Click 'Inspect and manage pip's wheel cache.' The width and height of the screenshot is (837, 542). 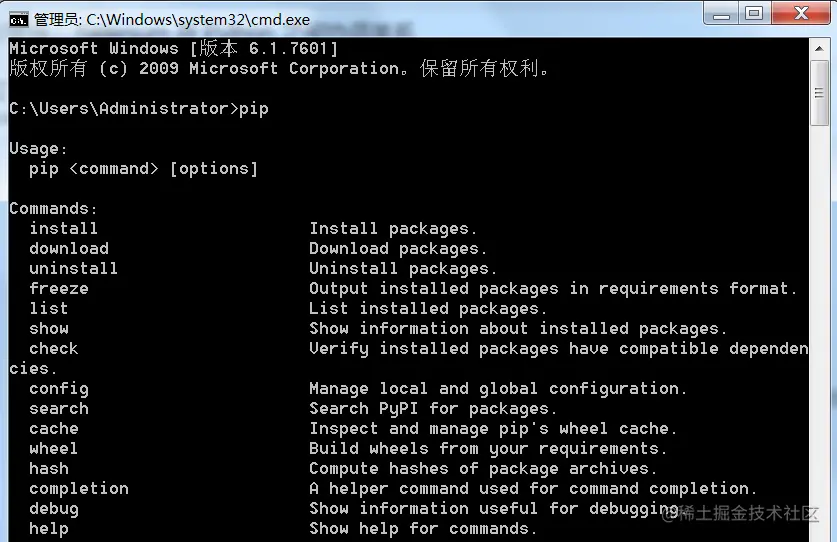[493, 429]
